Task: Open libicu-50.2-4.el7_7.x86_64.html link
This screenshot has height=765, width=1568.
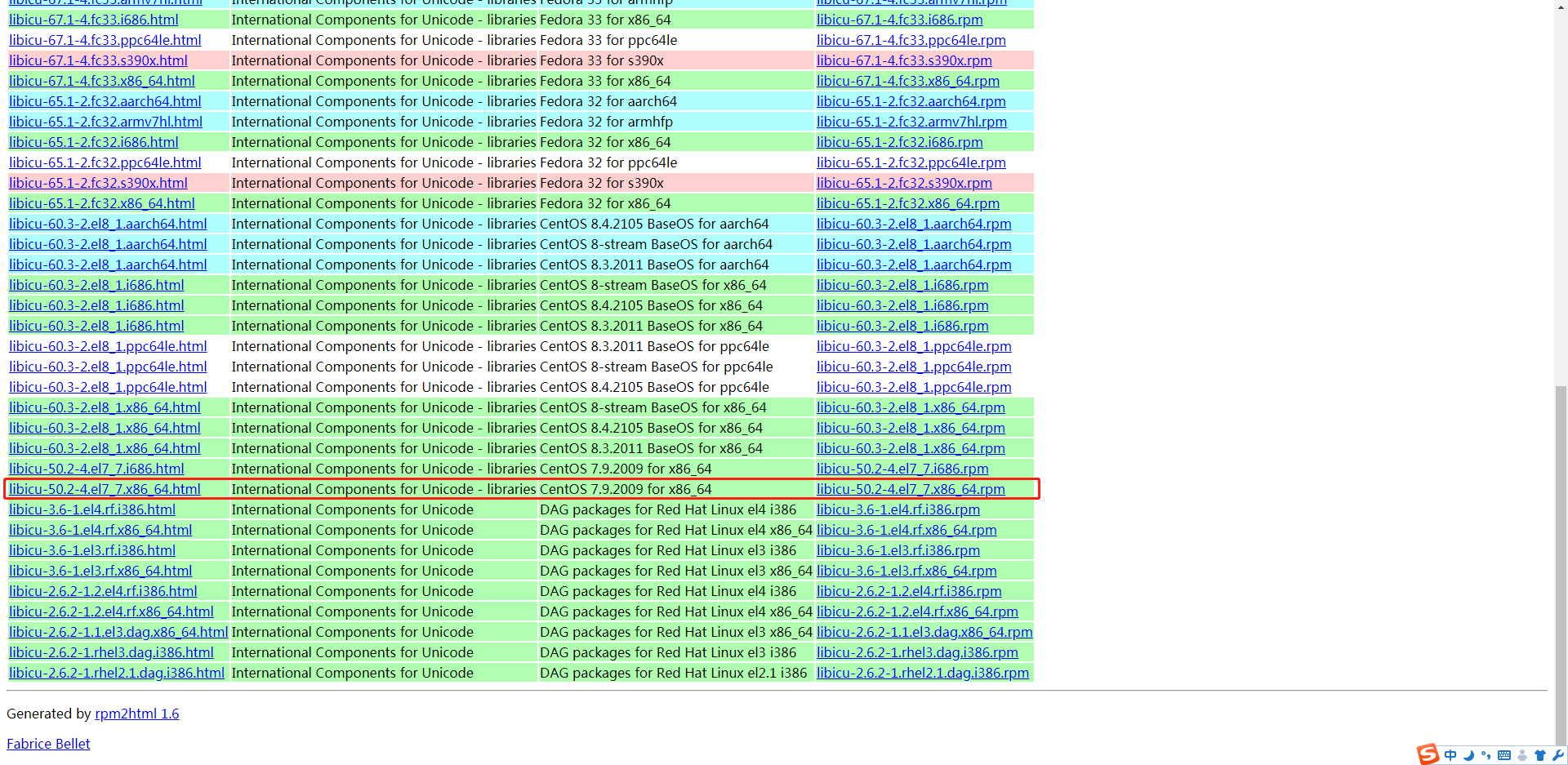Action: 105,489
